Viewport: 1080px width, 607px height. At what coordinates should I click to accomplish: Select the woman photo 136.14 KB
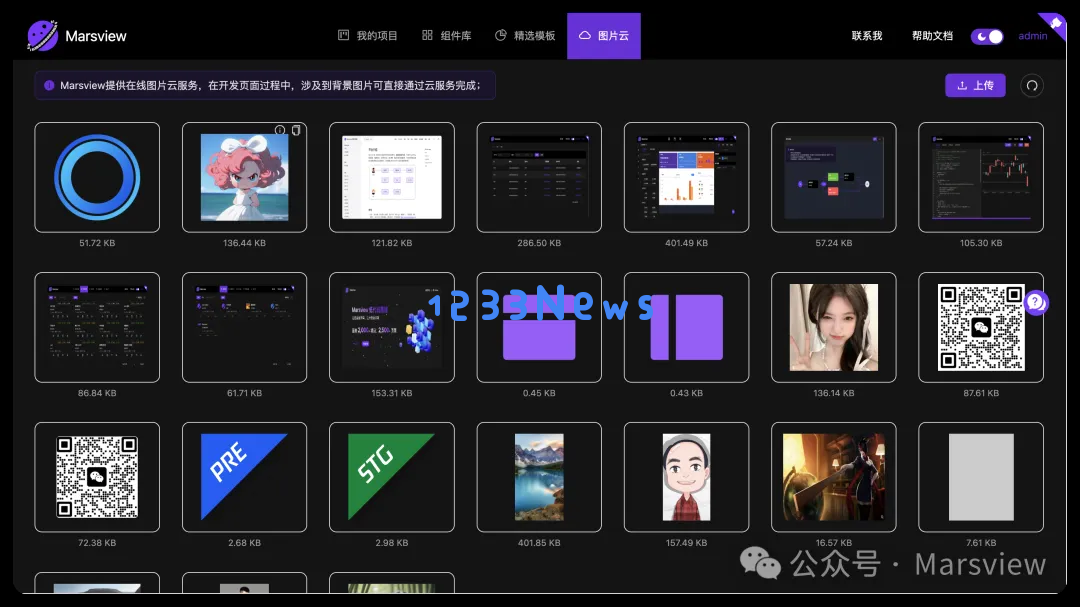pos(833,327)
